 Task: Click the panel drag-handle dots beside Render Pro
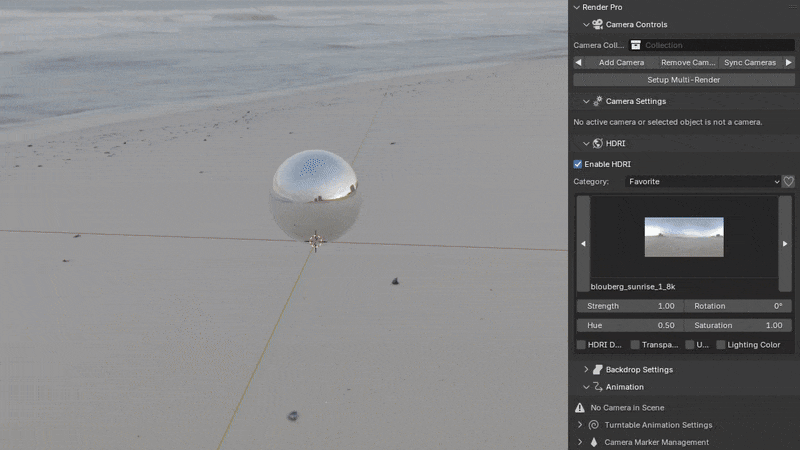click(x=790, y=7)
